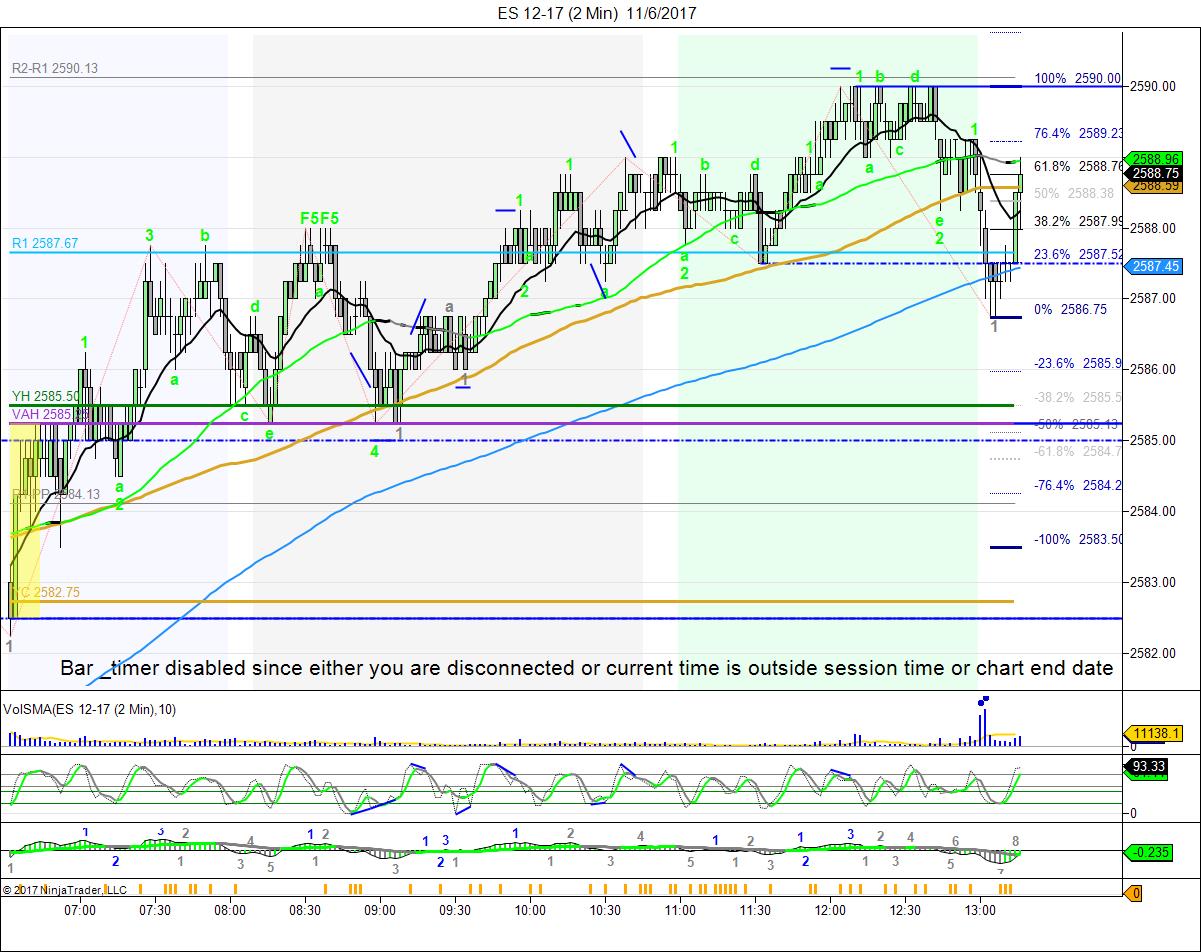This screenshot has height=952, width=1201.
Task: Click the 08:30 time axis label
Action: 305,910
